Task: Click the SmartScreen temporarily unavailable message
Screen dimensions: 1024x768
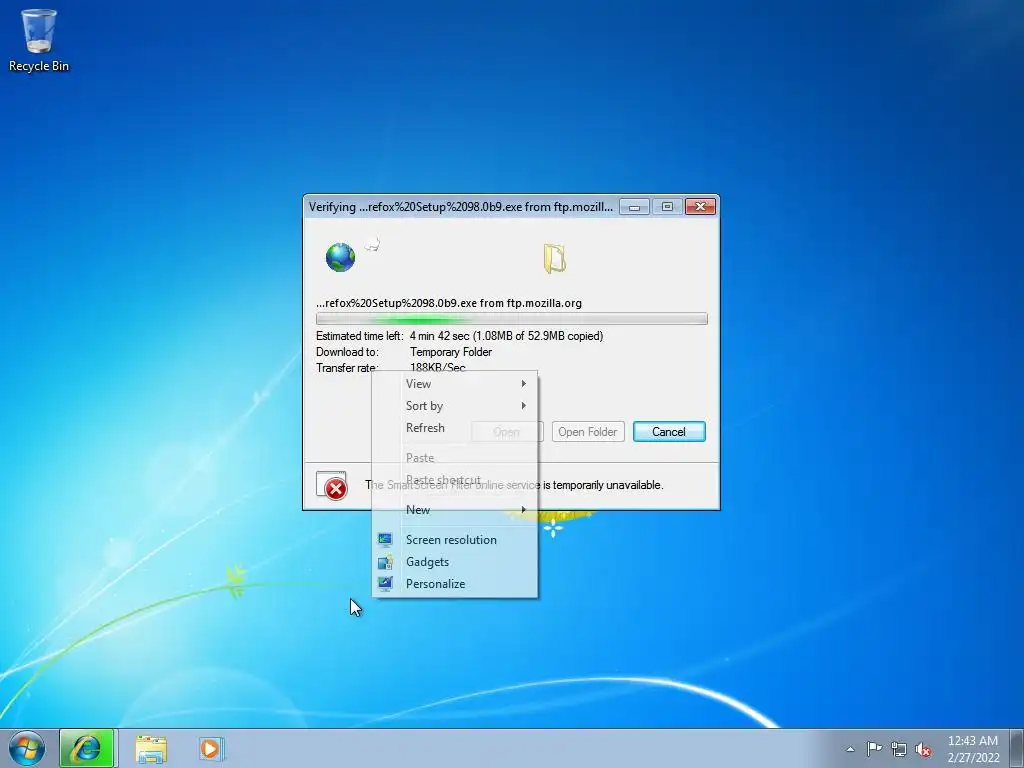Action: pos(514,485)
